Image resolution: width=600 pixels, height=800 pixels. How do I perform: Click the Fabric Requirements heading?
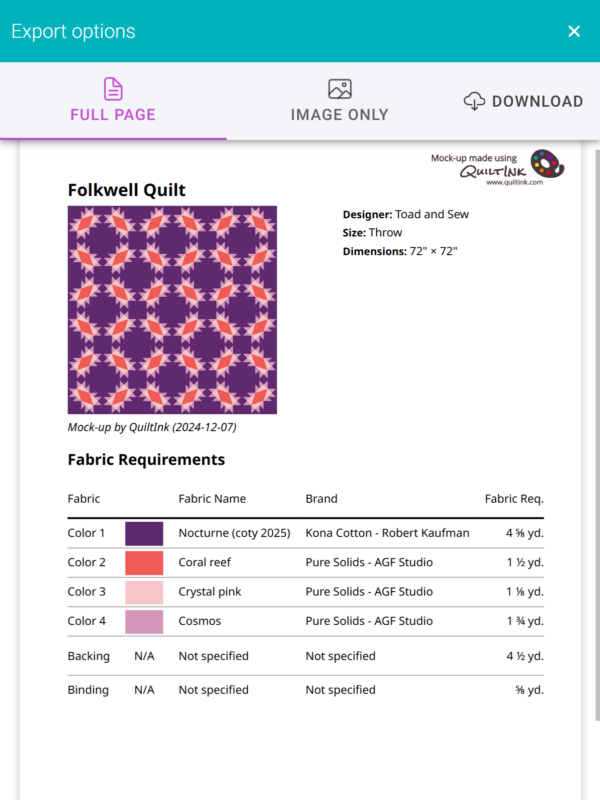pyautogui.click(x=146, y=460)
